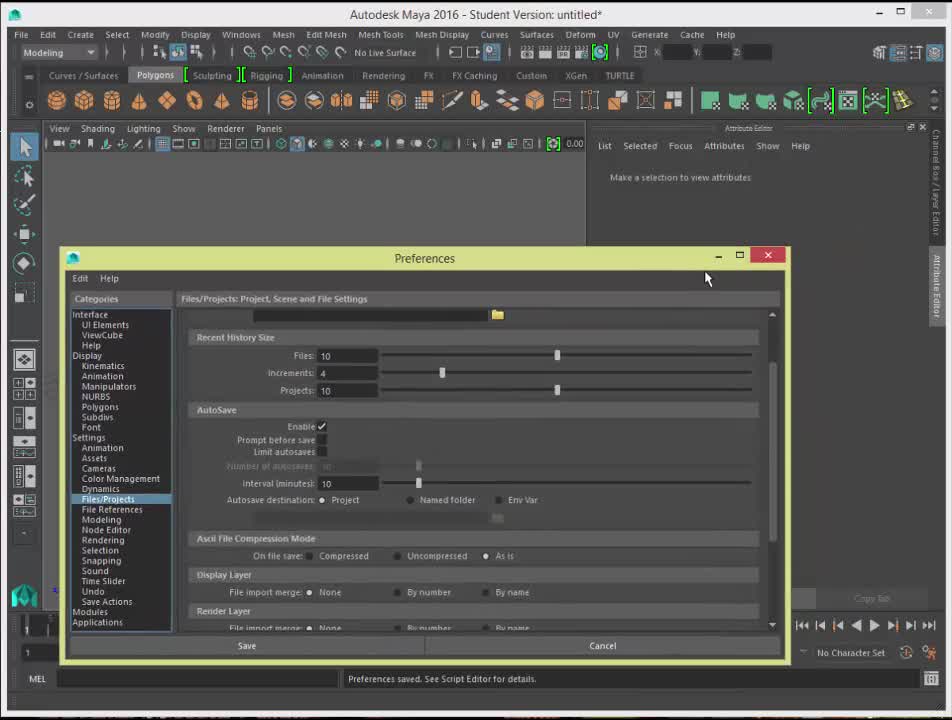The width and height of the screenshot is (952, 720).
Task: Create a polygon torus from the shelf
Action: (194, 101)
